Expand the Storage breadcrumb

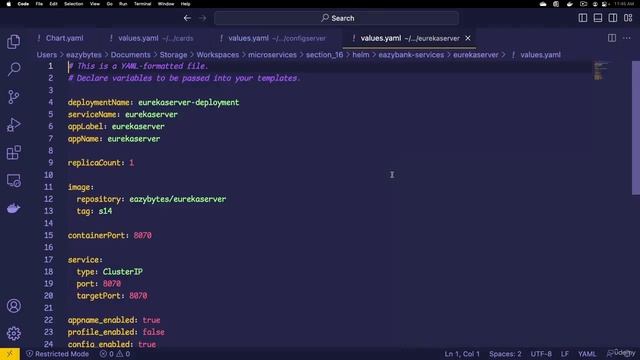[173, 55]
